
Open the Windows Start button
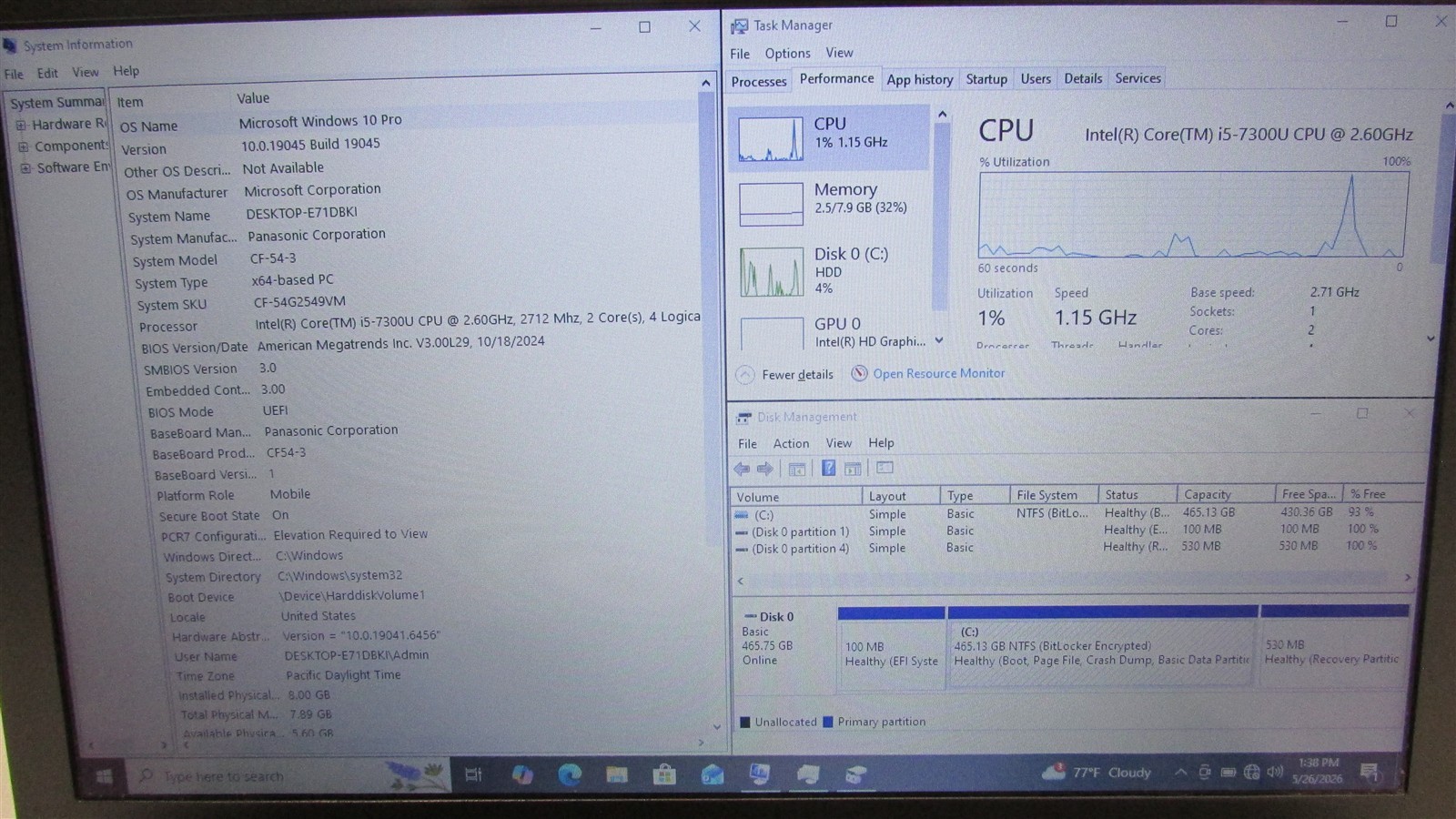[x=104, y=775]
